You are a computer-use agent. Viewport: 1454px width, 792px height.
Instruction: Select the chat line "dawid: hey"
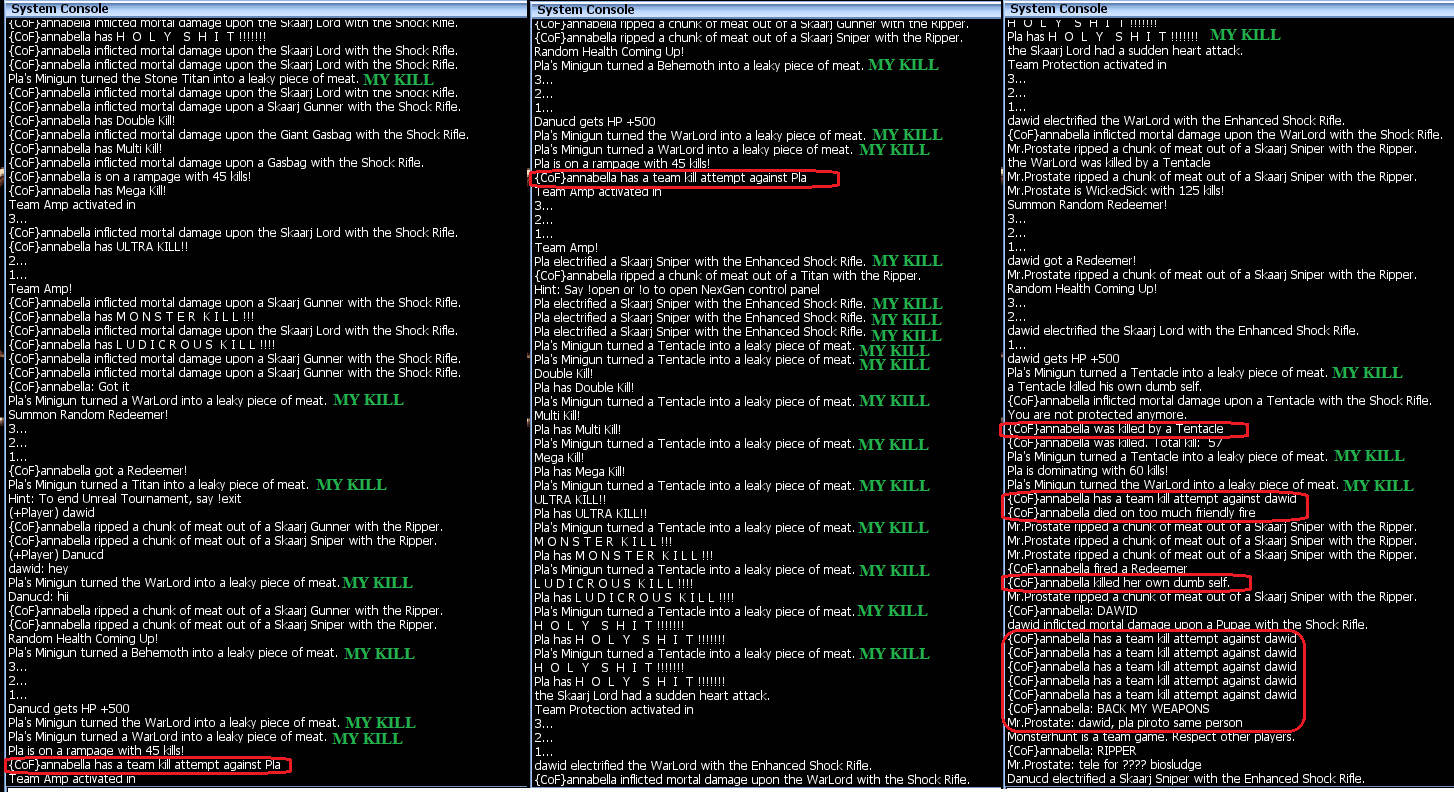tap(38, 568)
